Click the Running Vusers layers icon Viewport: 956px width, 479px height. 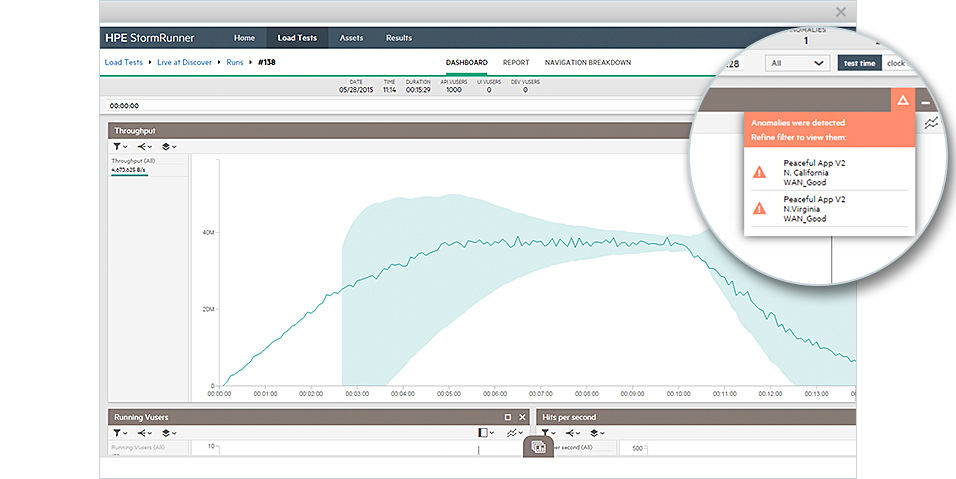coord(169,433)
